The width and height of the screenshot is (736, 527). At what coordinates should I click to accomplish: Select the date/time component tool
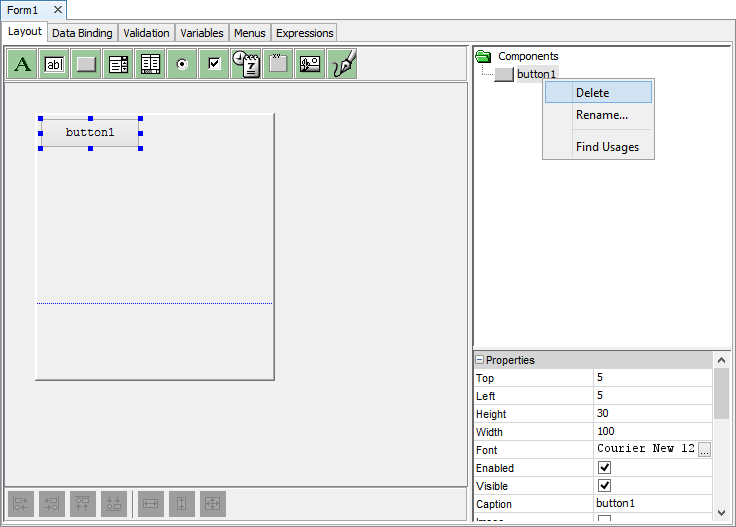tap(246, 64)
